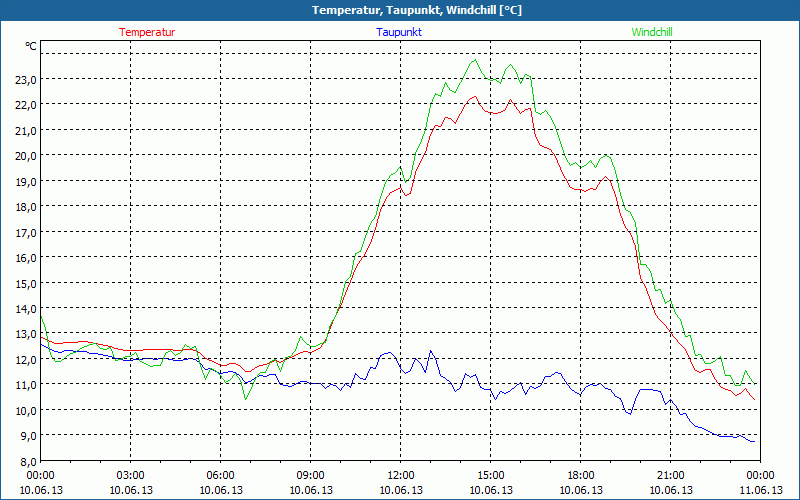Click the 06:00 time axis label
800x500 pixels.
[x=220, y=476]
